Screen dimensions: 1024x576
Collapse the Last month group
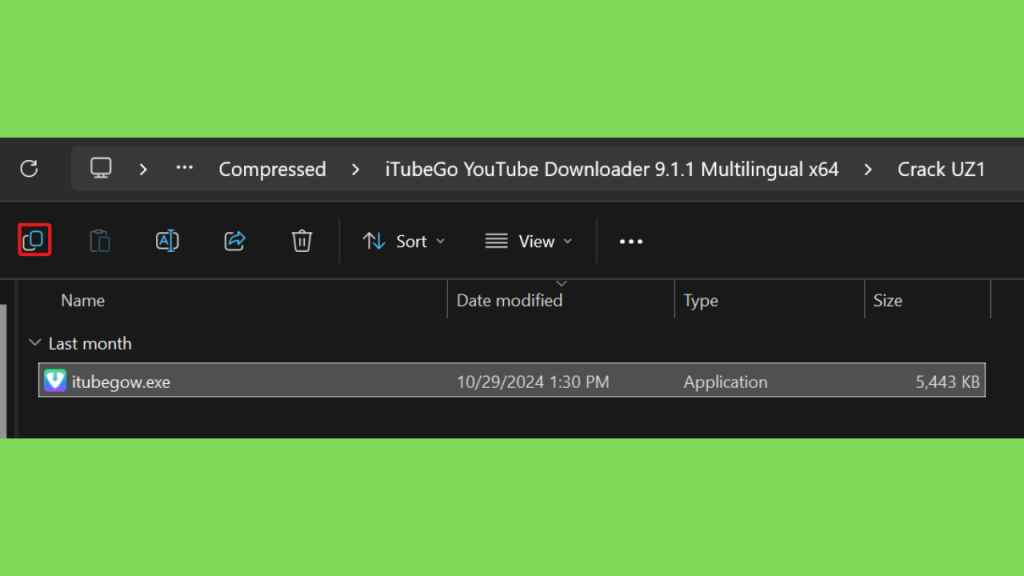35,343
